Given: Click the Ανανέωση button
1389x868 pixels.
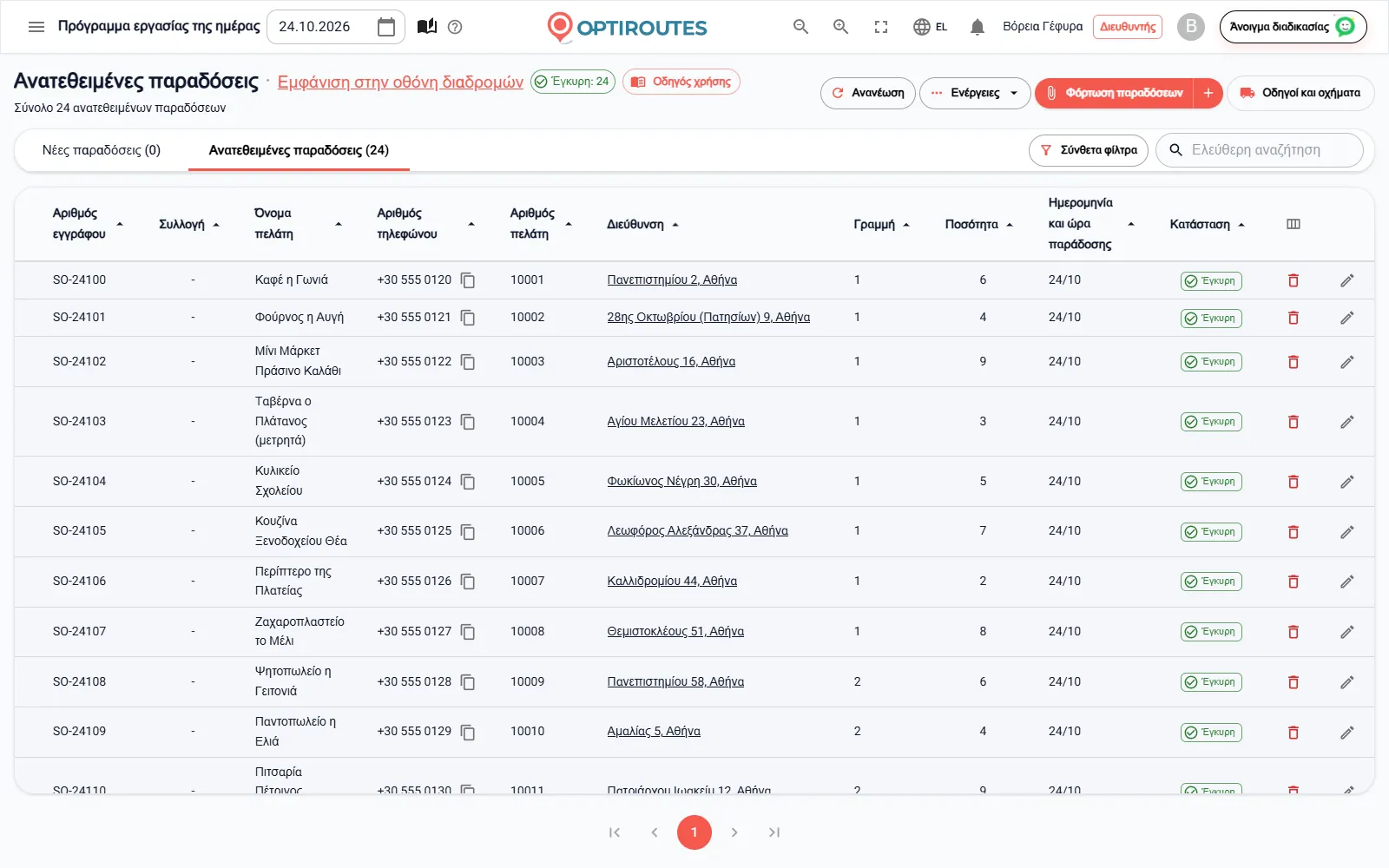Looking at the screenshot, I should point(867,93).
